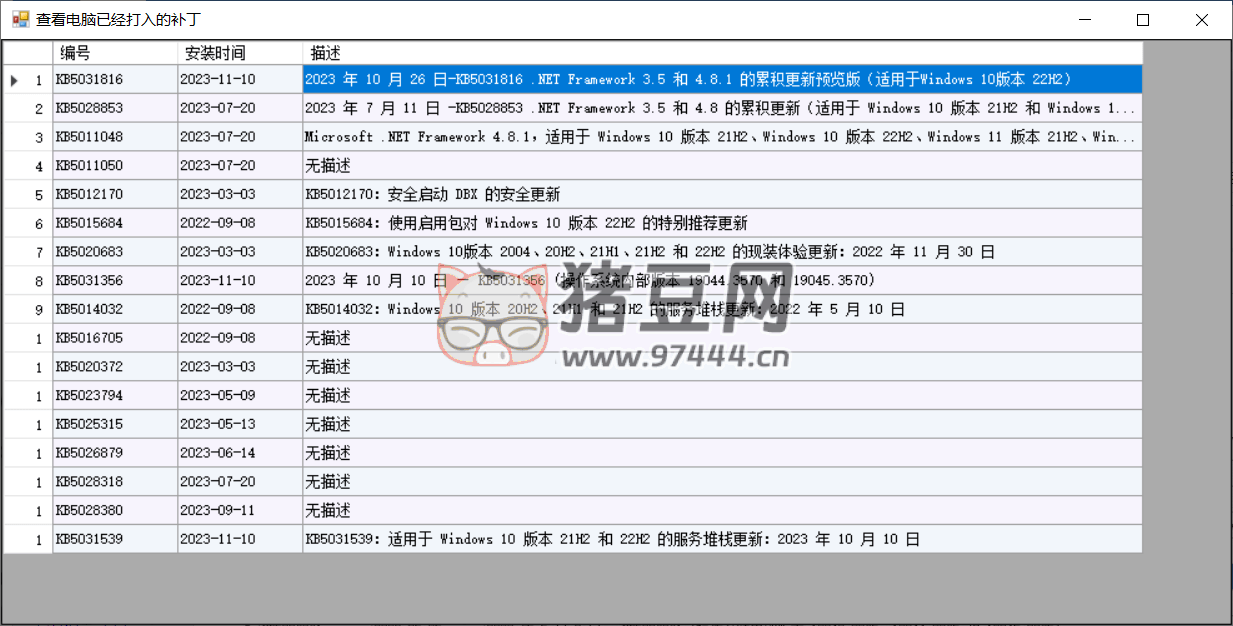Click the 描述 column header
Screen dimensions: 1233x626
(x=722, y=53)
